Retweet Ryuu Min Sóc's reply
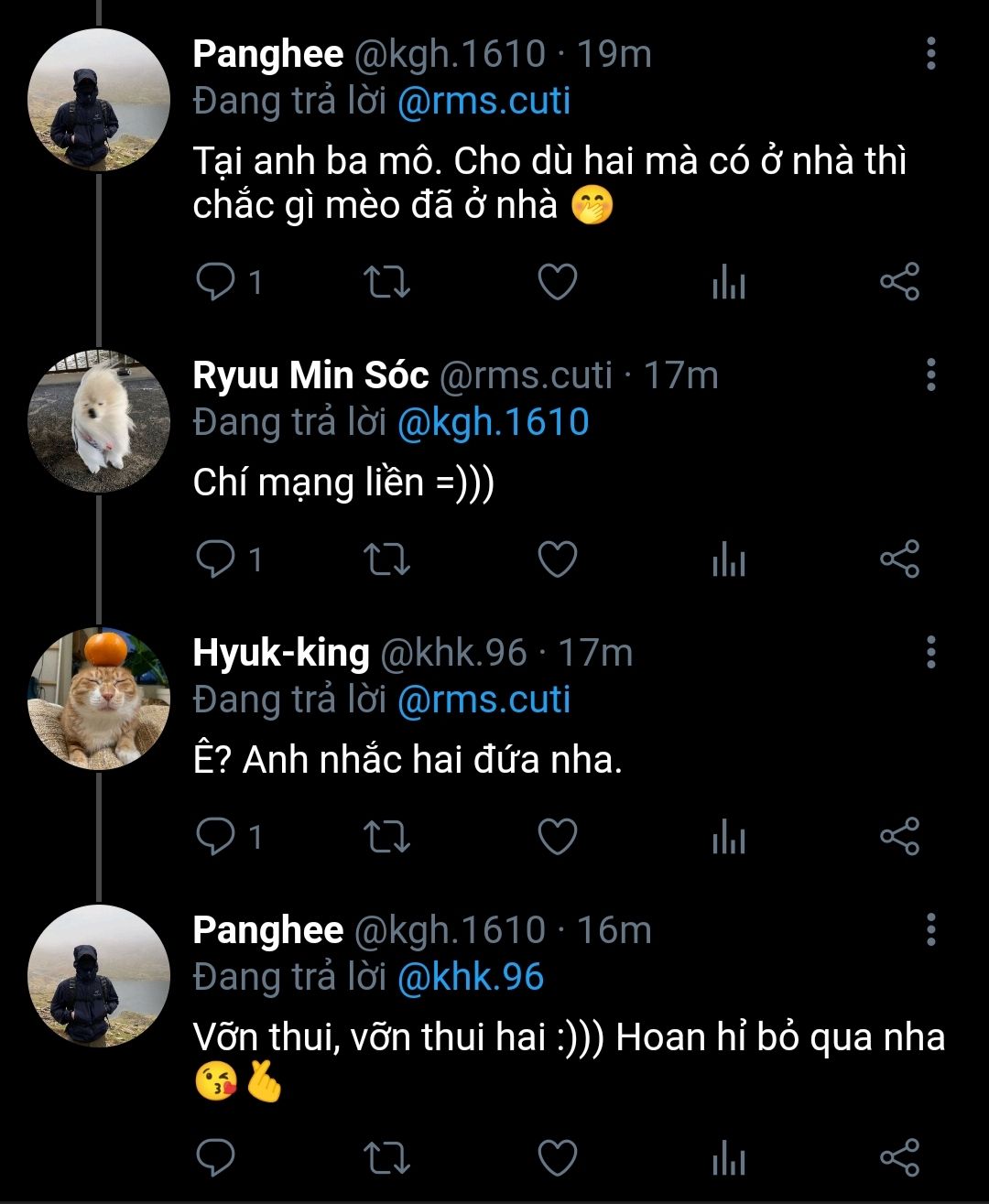 (386, 559)
